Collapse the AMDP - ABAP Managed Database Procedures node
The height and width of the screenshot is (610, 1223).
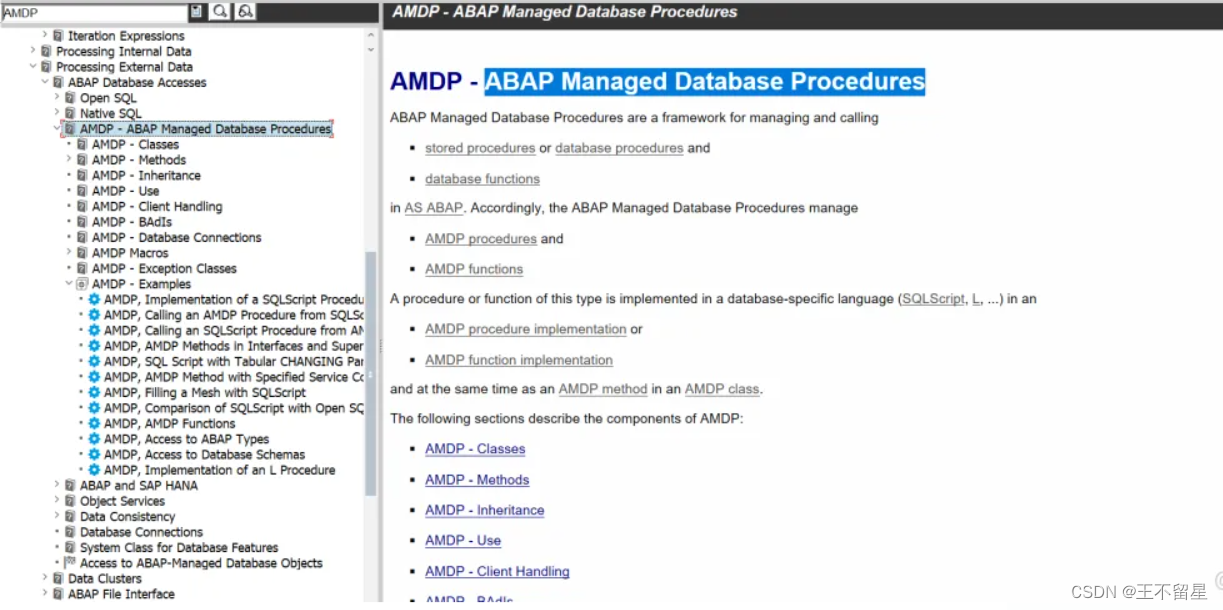(57, 129)
